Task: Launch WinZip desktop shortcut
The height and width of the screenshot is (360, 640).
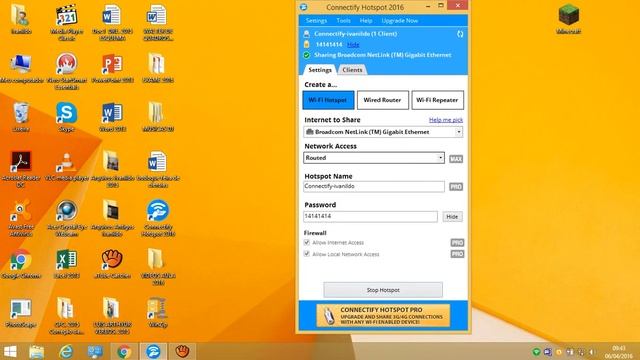Action: coord(158,313)
